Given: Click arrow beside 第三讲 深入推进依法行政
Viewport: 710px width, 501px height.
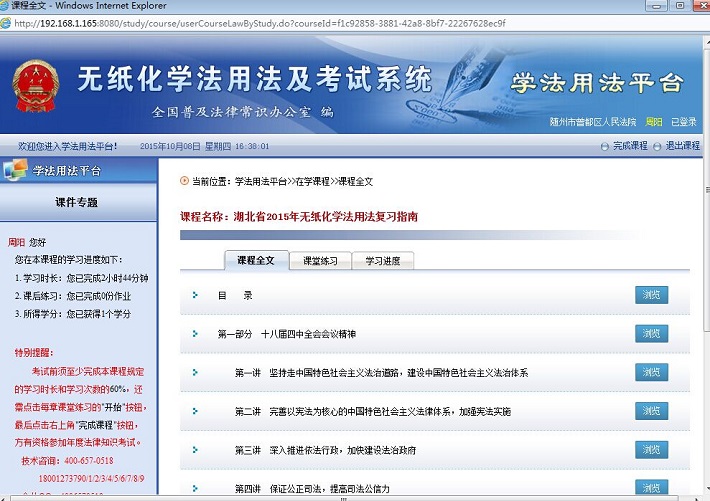Looking at the screenshot, I should coord(196,449).
